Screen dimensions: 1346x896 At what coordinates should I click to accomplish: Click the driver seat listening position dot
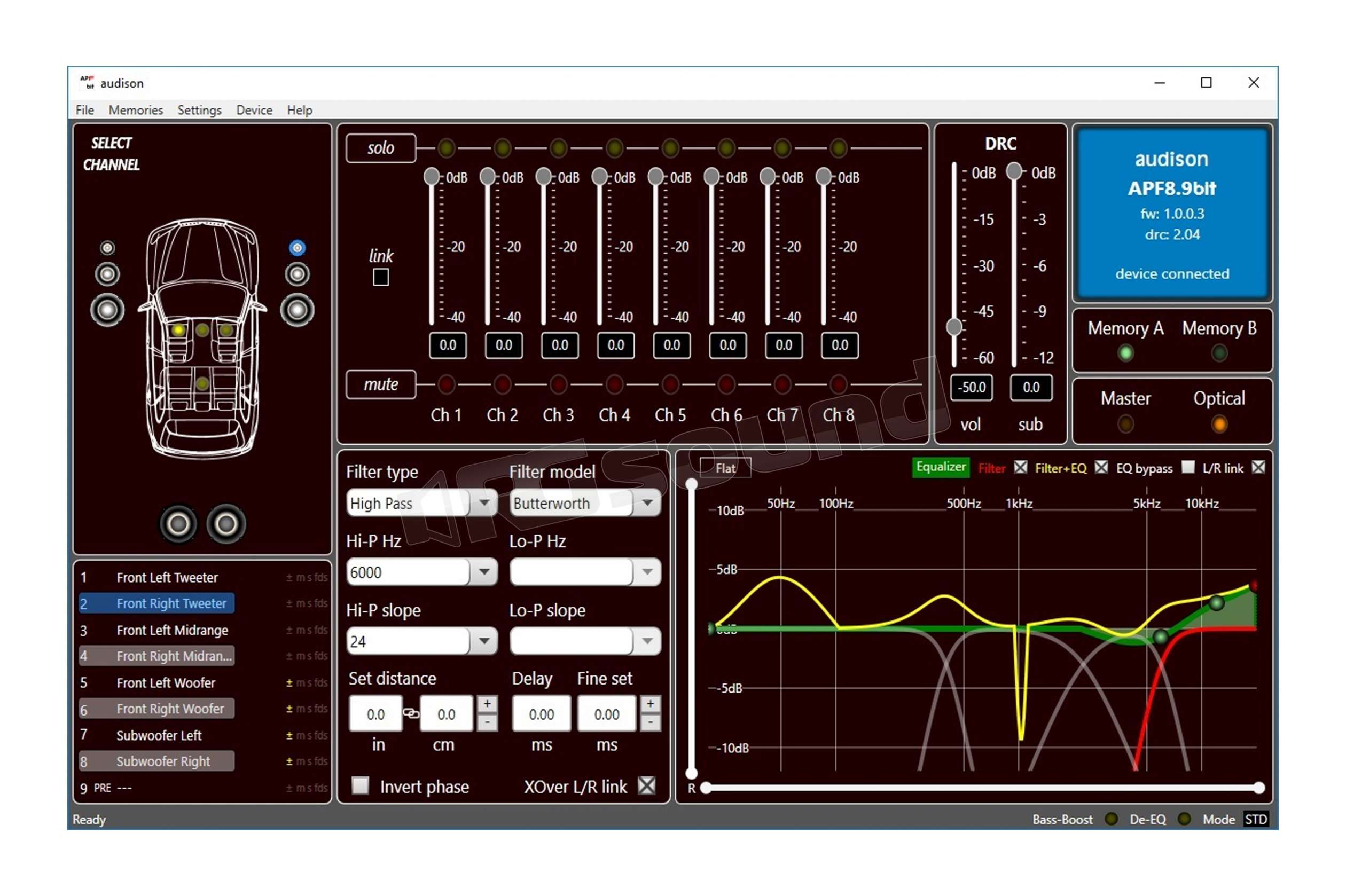tap(178, 329)
